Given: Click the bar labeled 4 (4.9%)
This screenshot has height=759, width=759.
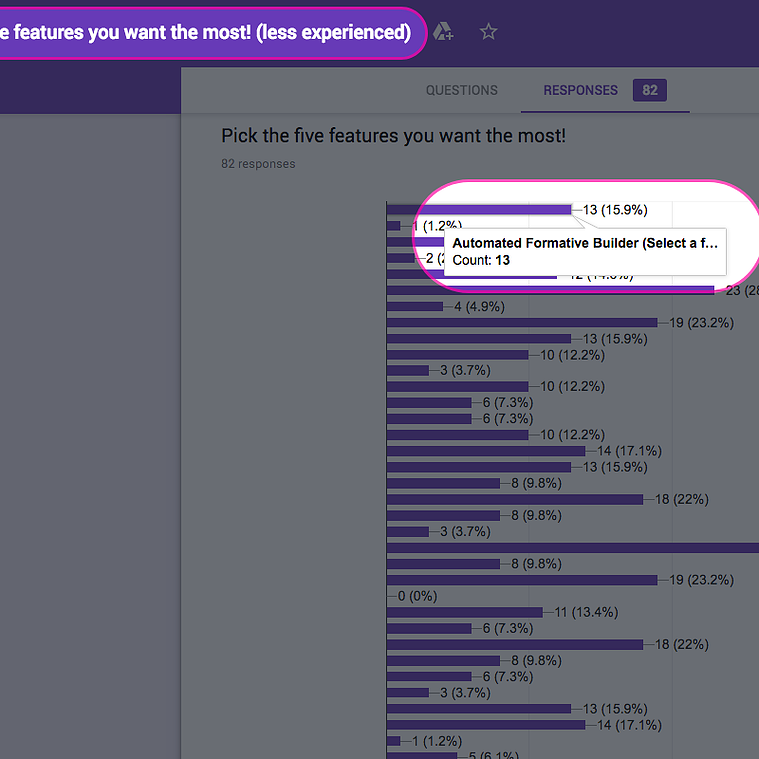Looking at the screenshot, I should pos(415,306).
